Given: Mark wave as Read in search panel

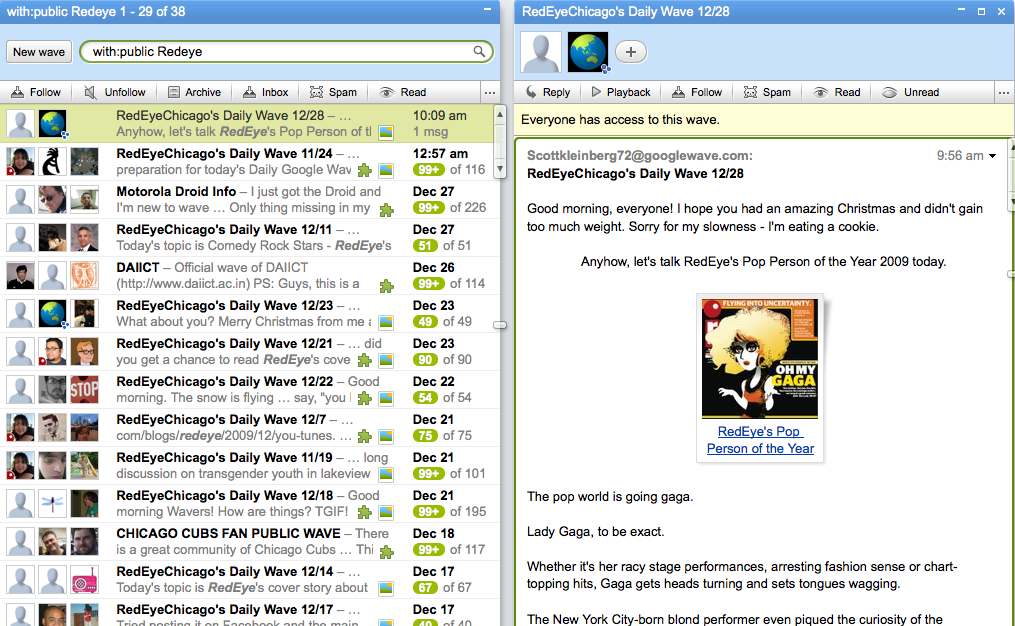Looking at the screenshot, I should (x=403, y=92).
